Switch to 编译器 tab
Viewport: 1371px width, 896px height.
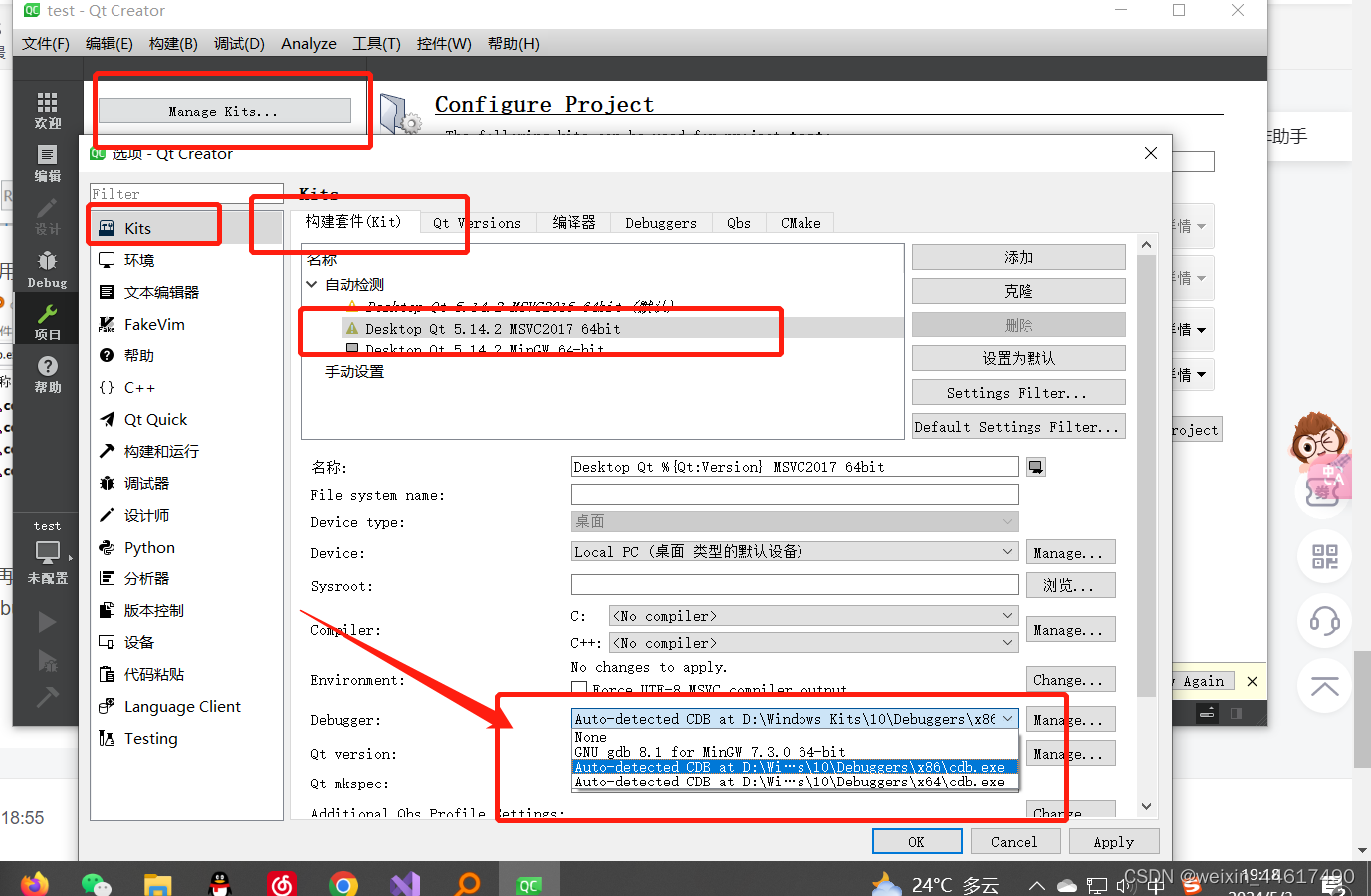tap(573, 223)
